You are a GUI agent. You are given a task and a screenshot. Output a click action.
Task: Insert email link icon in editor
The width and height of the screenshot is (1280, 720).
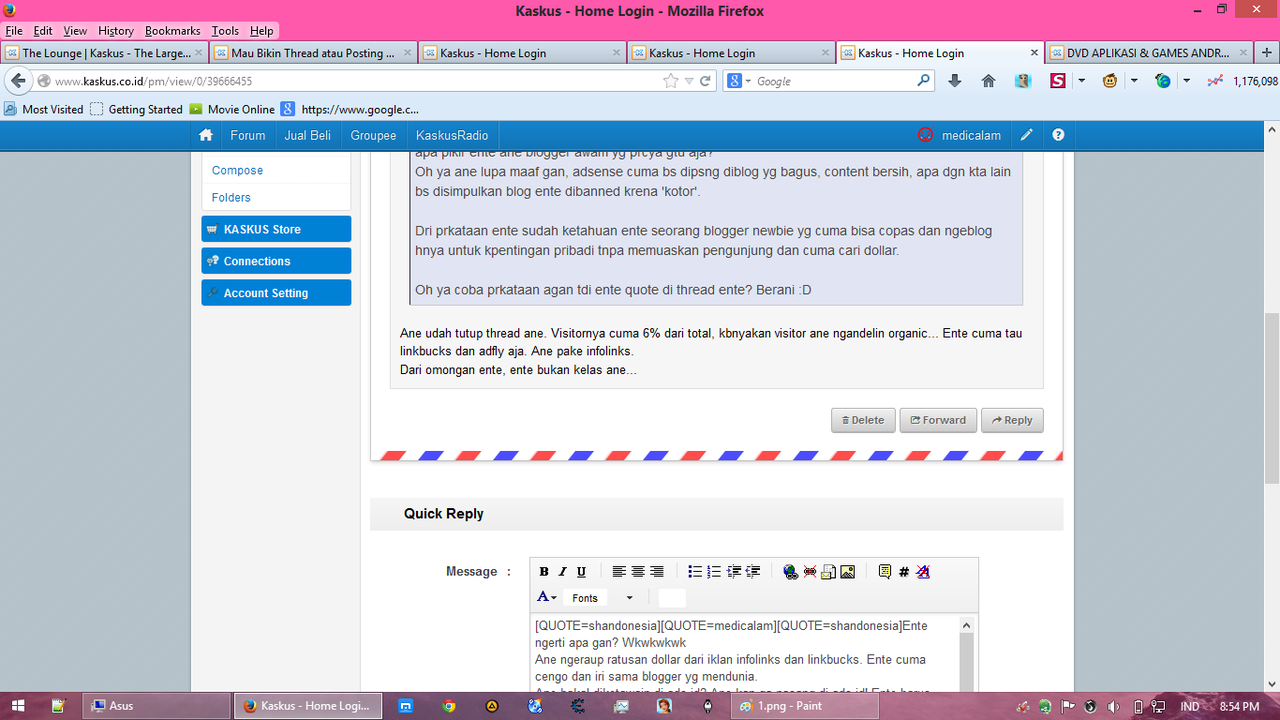[829, 572]
